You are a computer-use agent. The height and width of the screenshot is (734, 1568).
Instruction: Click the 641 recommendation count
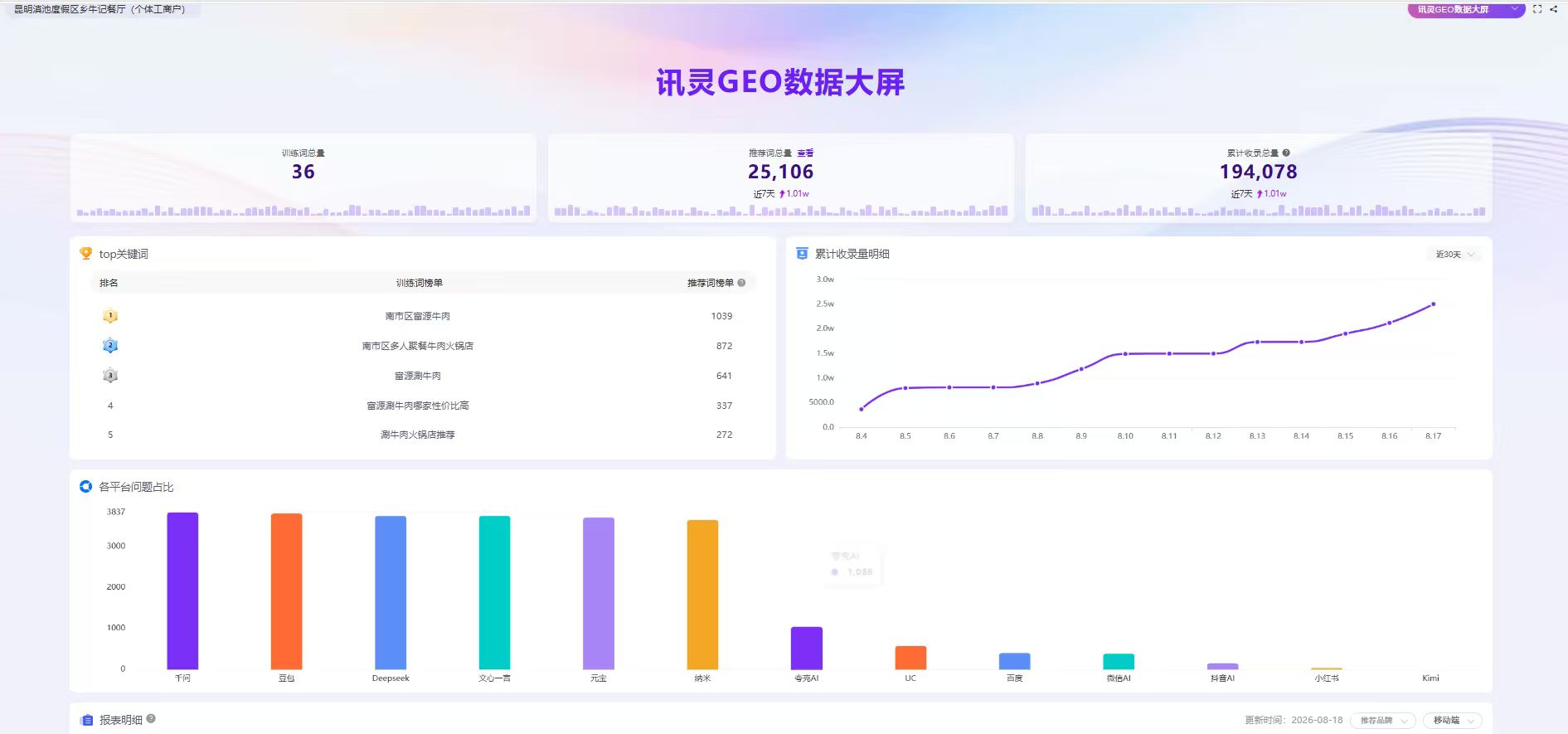[725, 376]
